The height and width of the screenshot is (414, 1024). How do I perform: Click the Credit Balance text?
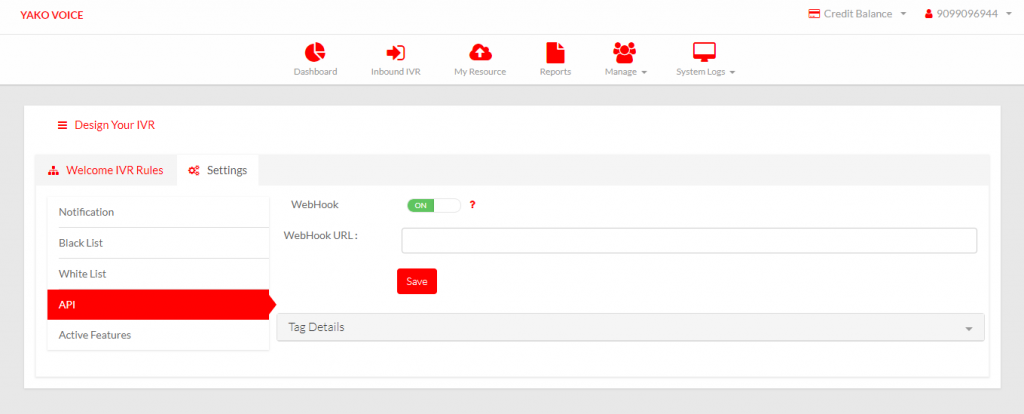(857, 14)
